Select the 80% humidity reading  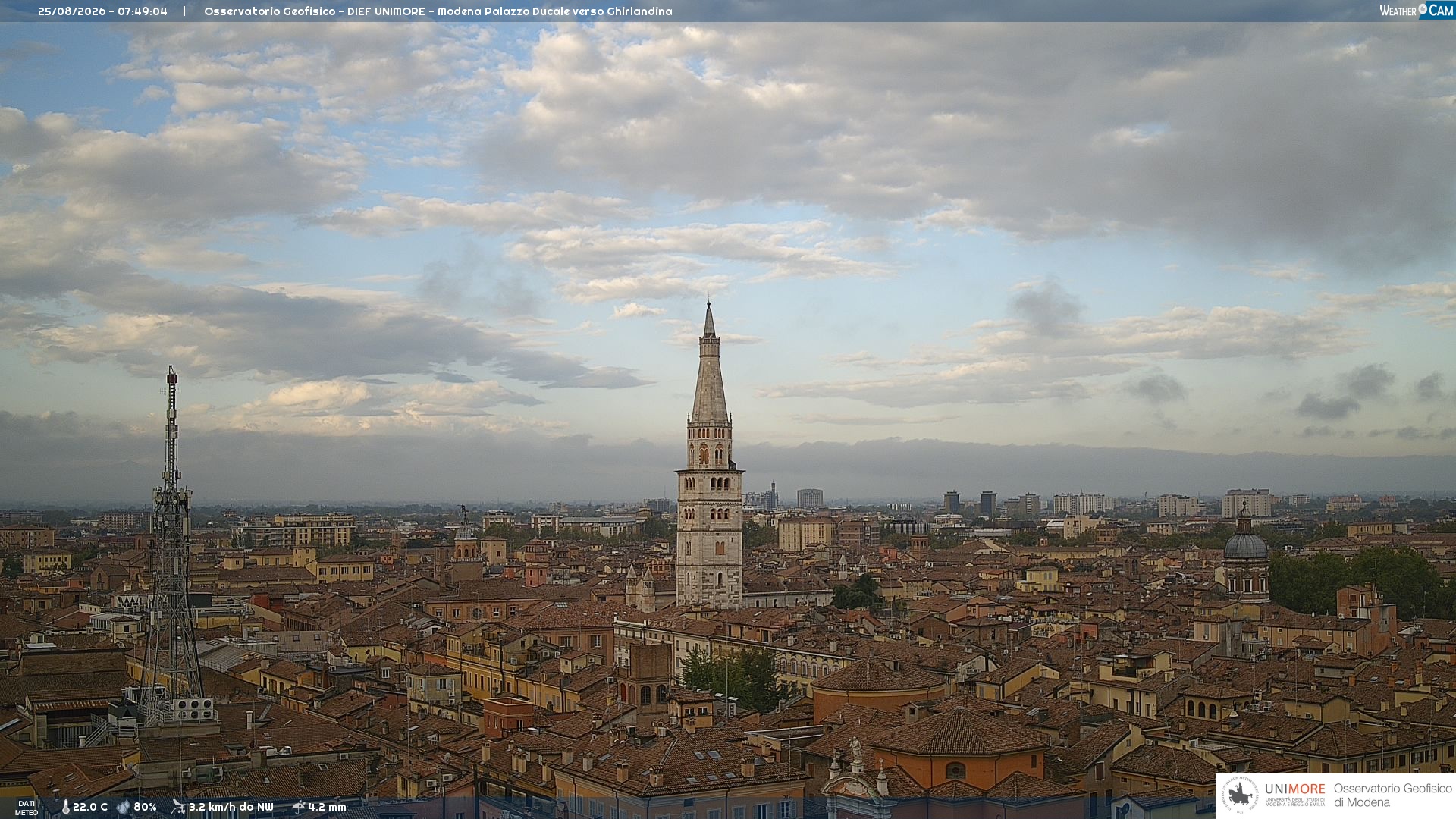tap(145, 807)
